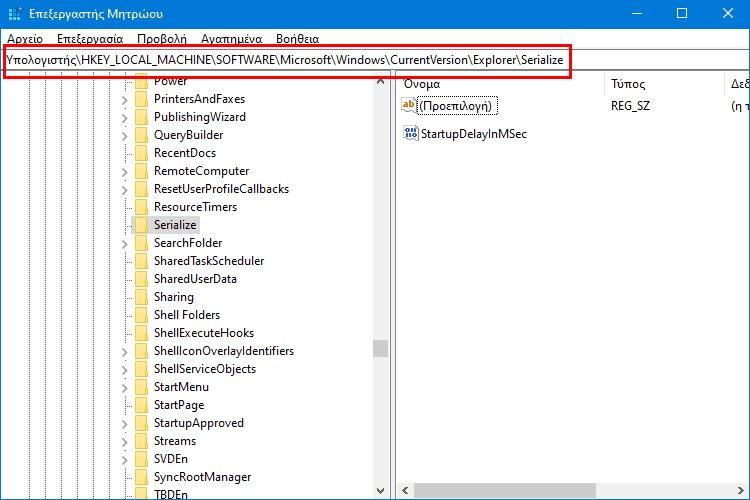Click the tree pane scroll up arrow
Viewport: 750px width, 500px height.
[380, 81]
